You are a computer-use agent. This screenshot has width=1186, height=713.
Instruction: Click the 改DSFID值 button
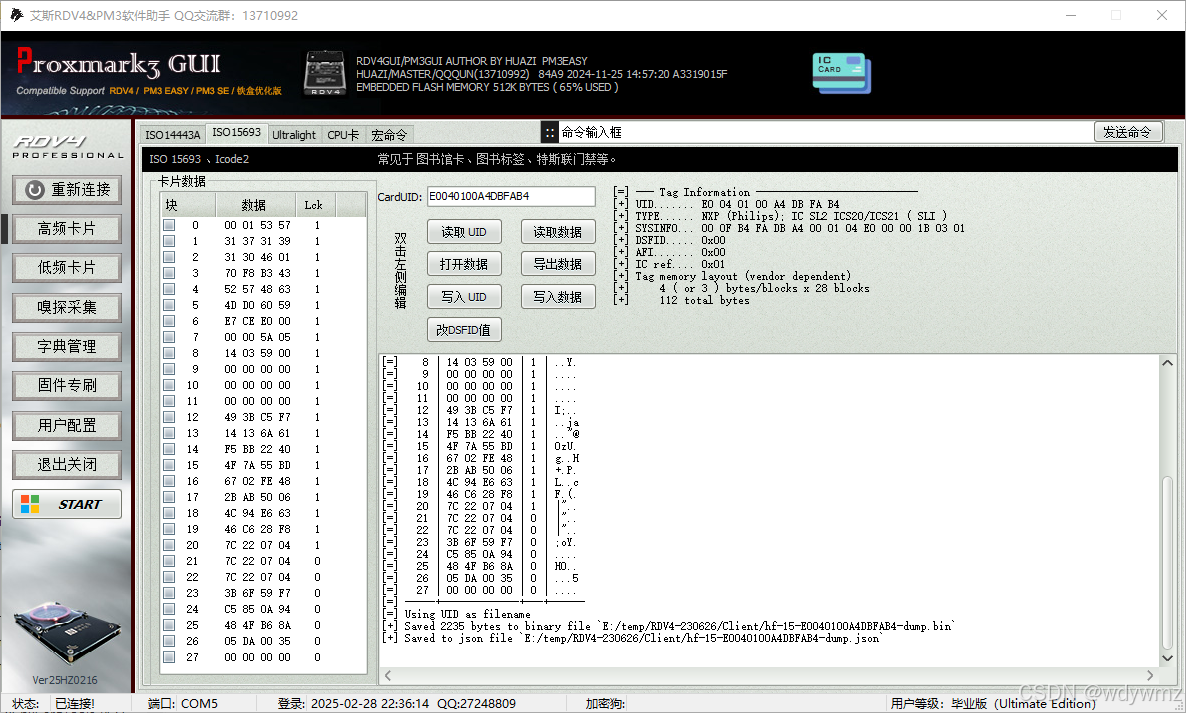pos(464,330)
